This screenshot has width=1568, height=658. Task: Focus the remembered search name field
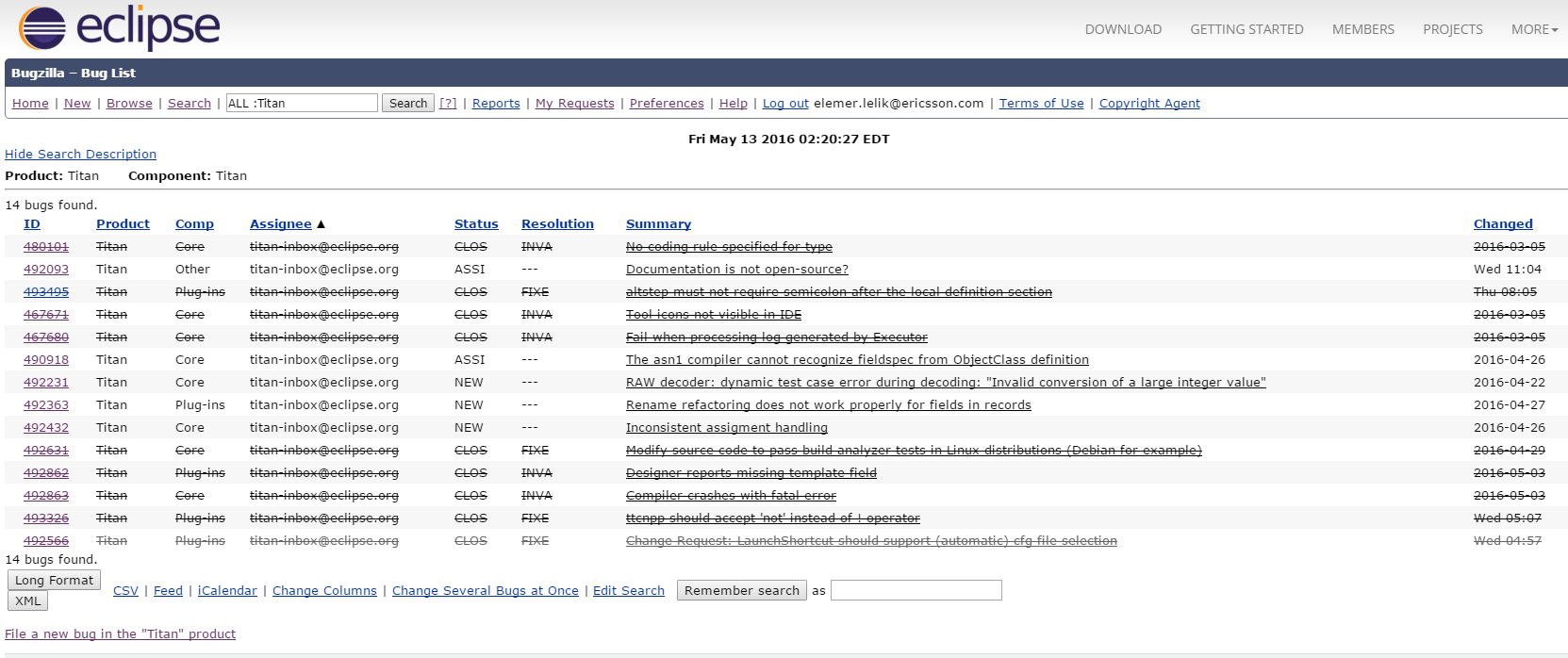pos(916,591)
